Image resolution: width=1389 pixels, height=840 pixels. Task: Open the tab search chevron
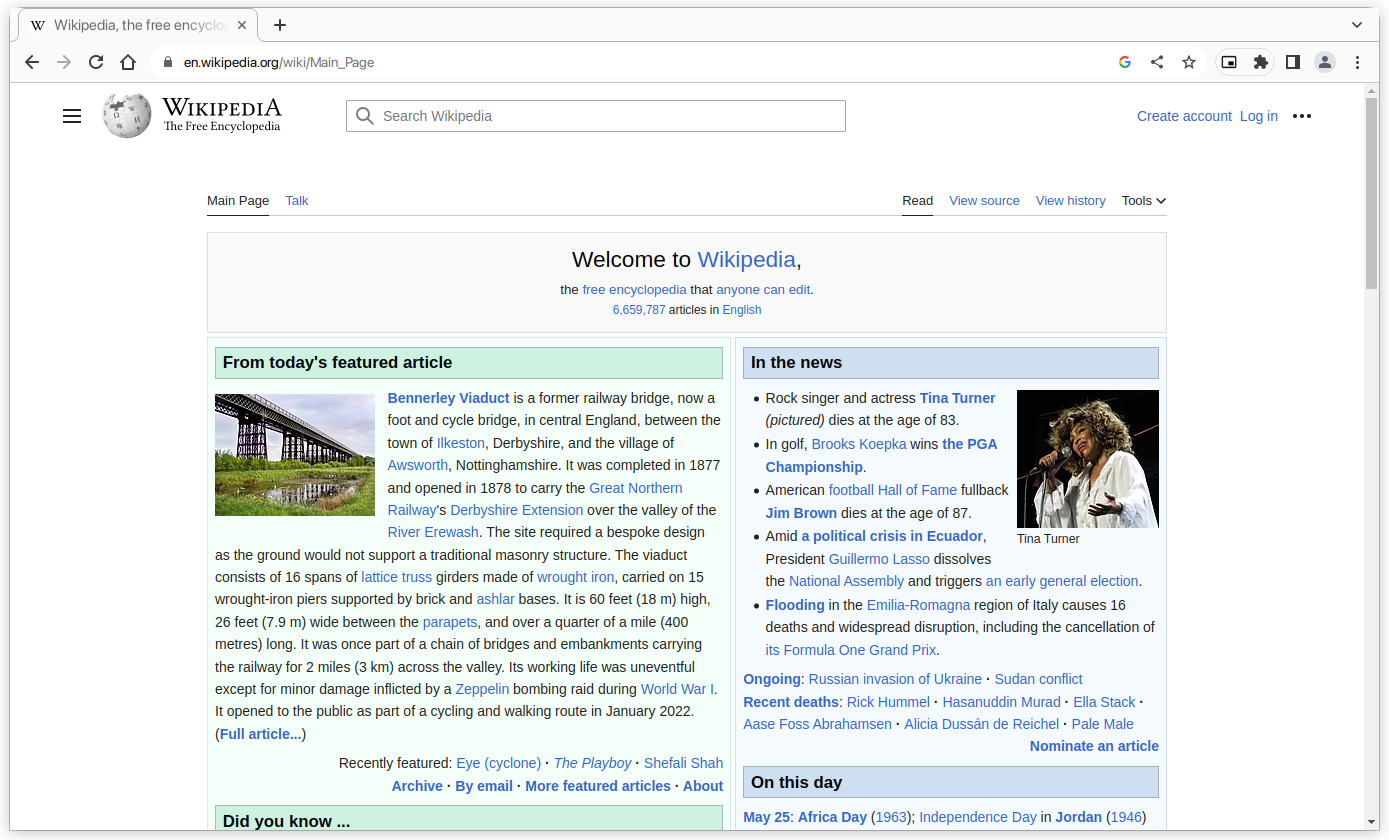click(1357, 25)
